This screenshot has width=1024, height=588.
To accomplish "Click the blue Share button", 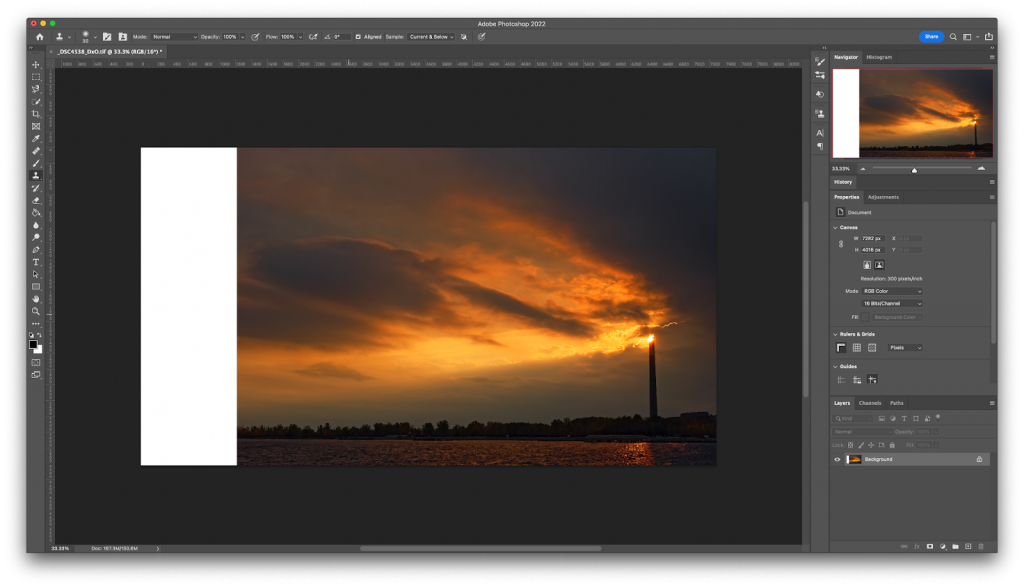I will 930,36.
